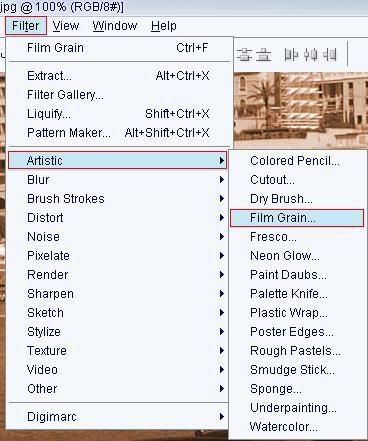
Task: Open the Help menu
Action: coord(164,26)
